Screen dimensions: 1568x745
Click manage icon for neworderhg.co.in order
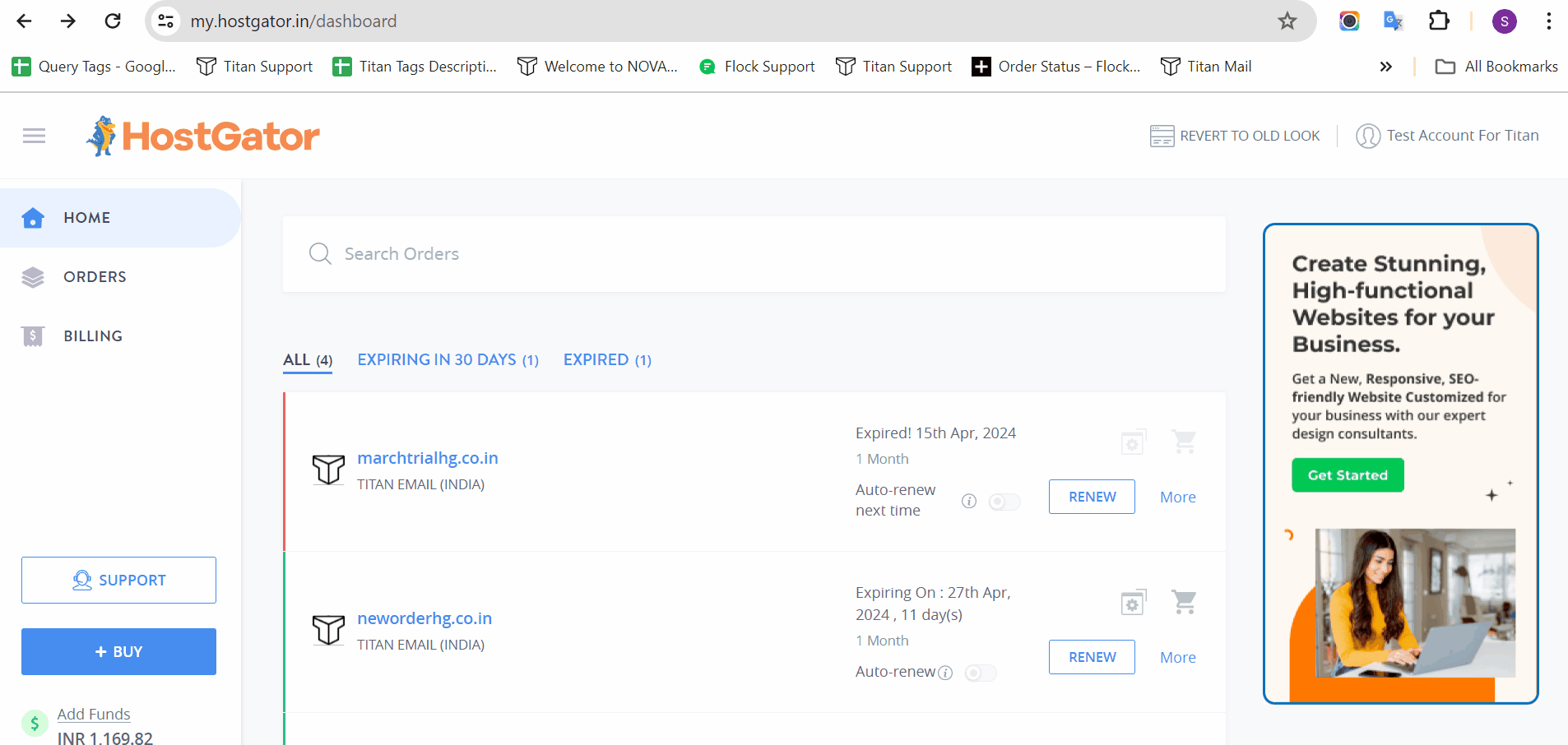pos(1134,603)
